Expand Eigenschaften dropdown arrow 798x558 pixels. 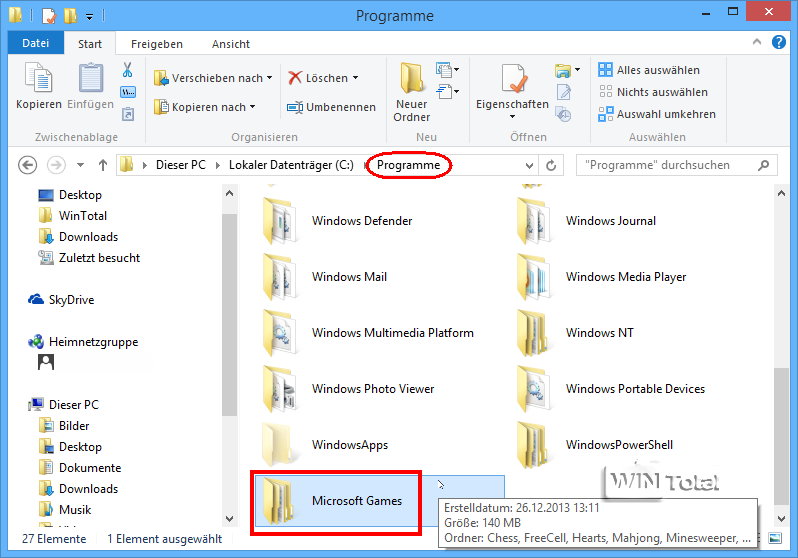512,117
